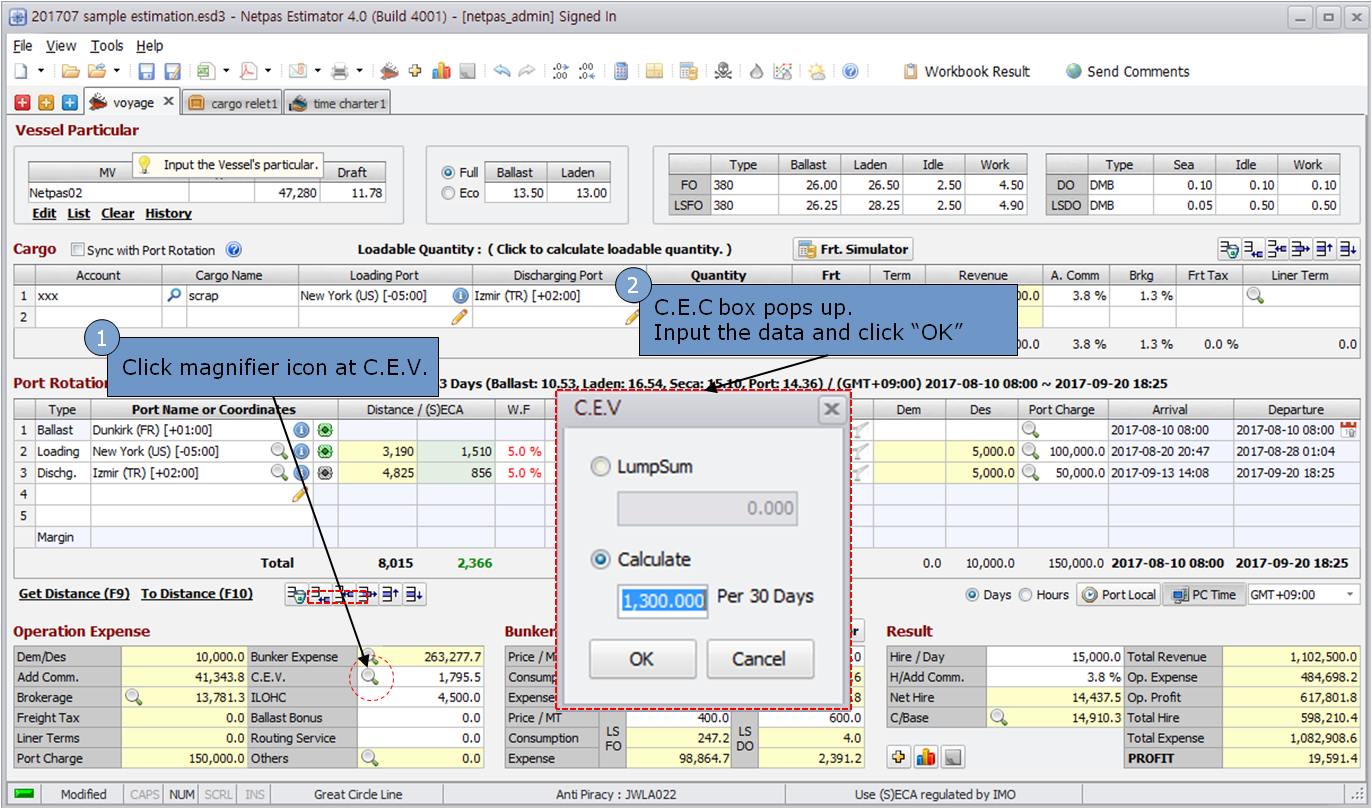Click magnifier icon in Brokerage row

[x=133, y=697]
